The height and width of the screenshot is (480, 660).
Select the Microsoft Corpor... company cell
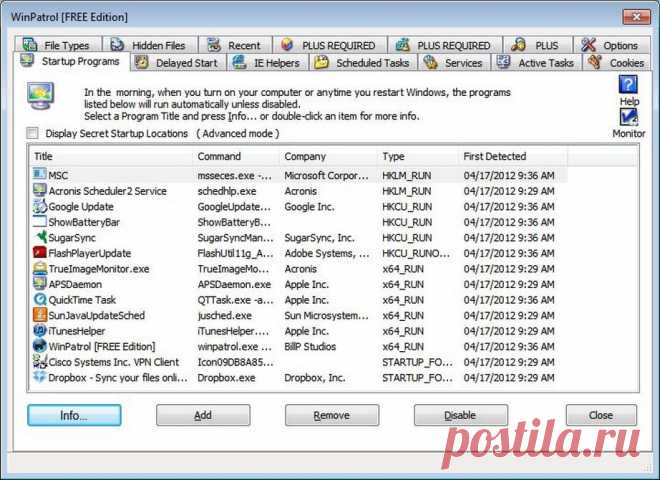coord(326,175)
